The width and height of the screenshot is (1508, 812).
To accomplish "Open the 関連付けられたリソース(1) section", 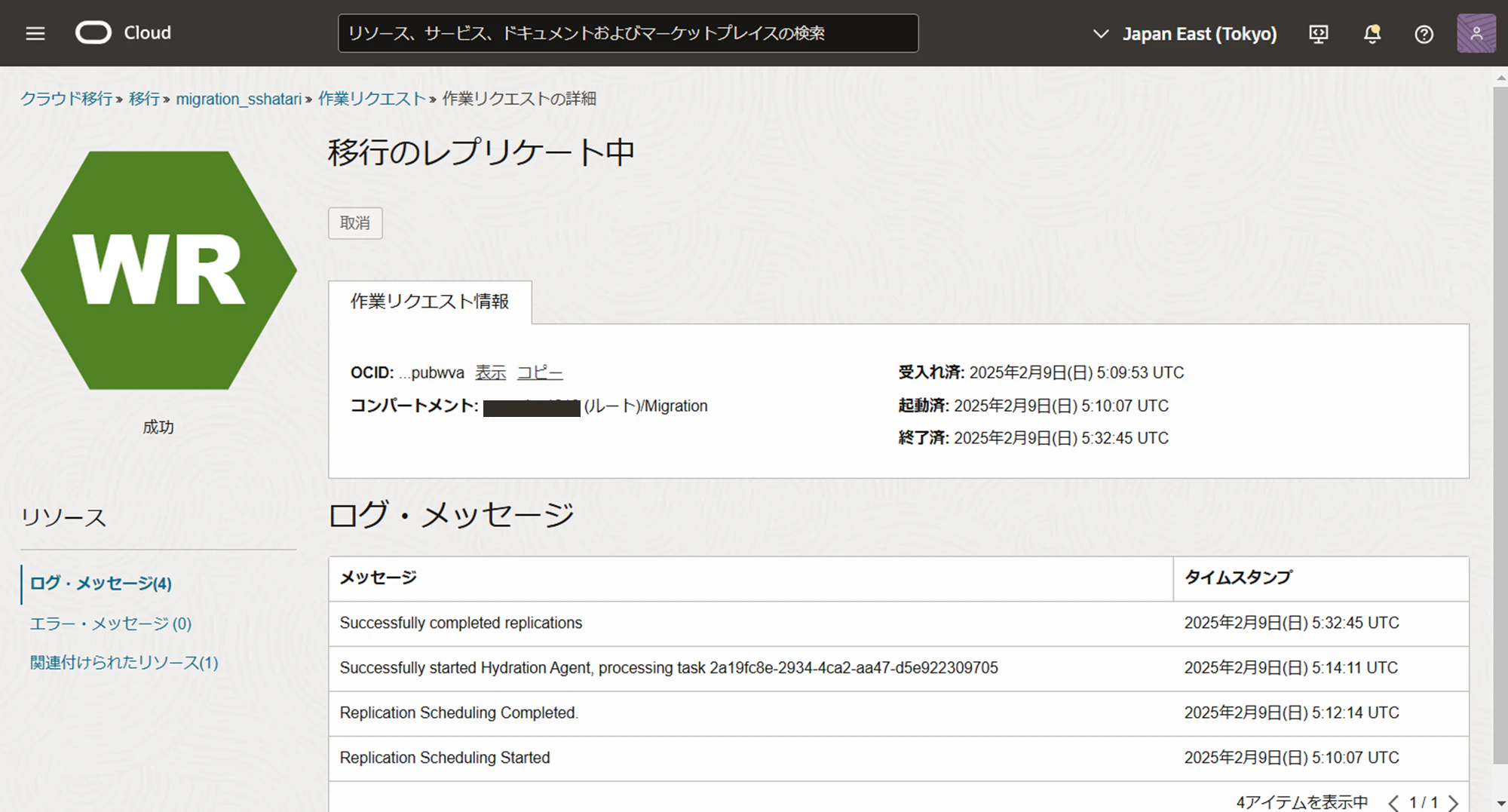I will point(124,663).
